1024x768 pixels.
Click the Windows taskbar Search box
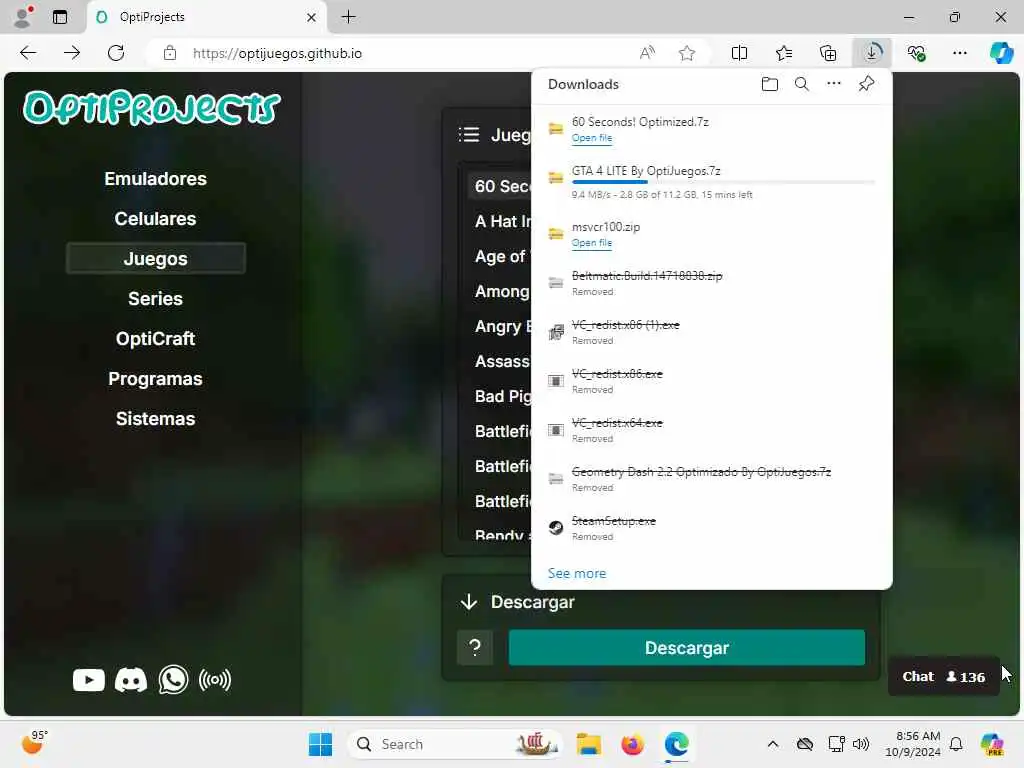tap(457, 744)
